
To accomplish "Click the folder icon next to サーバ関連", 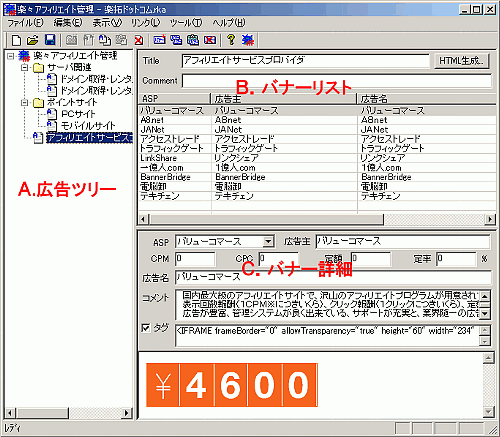I will click(39, 68).
